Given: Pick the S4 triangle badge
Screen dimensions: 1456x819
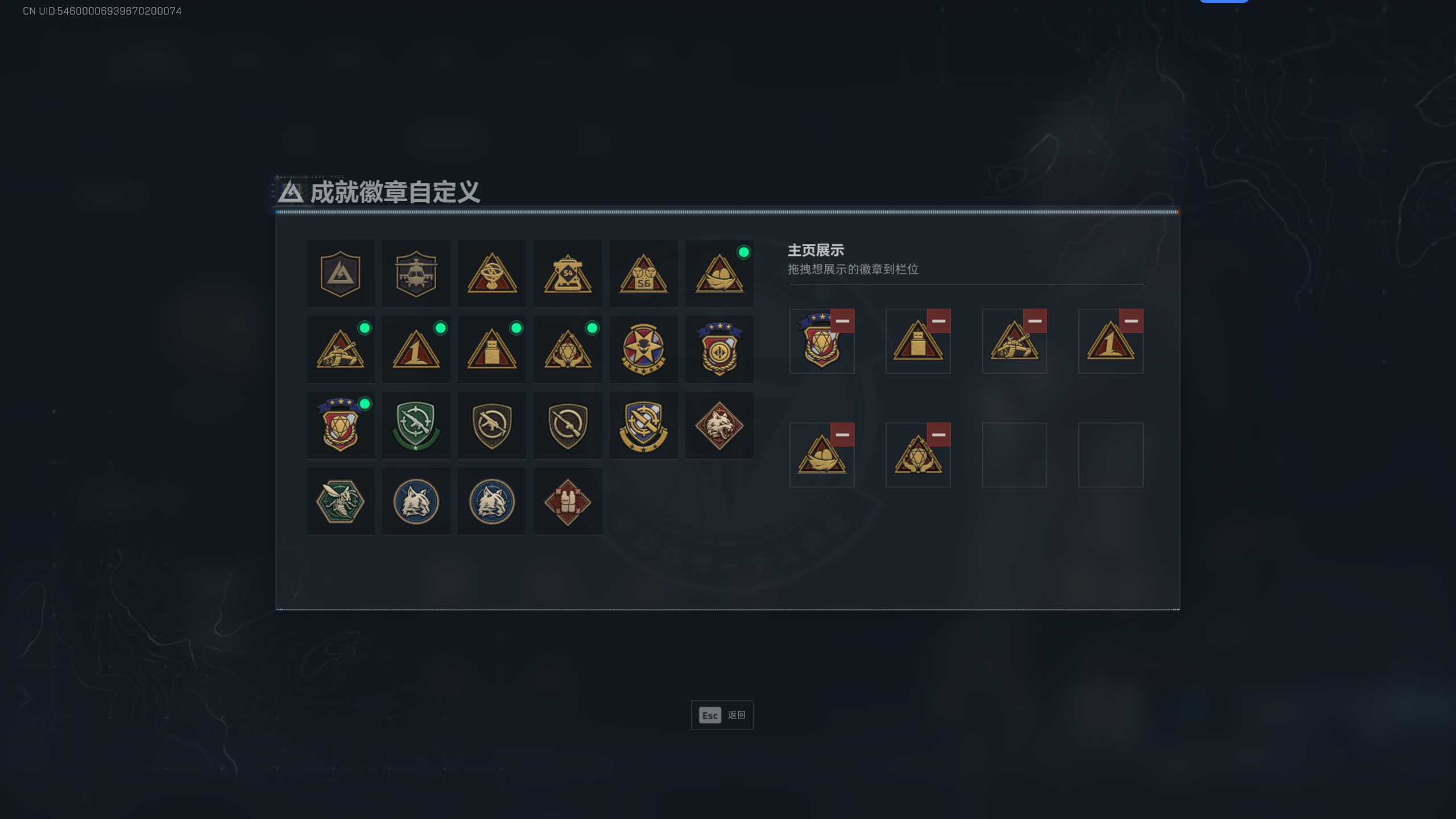Looking at the screenshot, I should pos(568,274).
